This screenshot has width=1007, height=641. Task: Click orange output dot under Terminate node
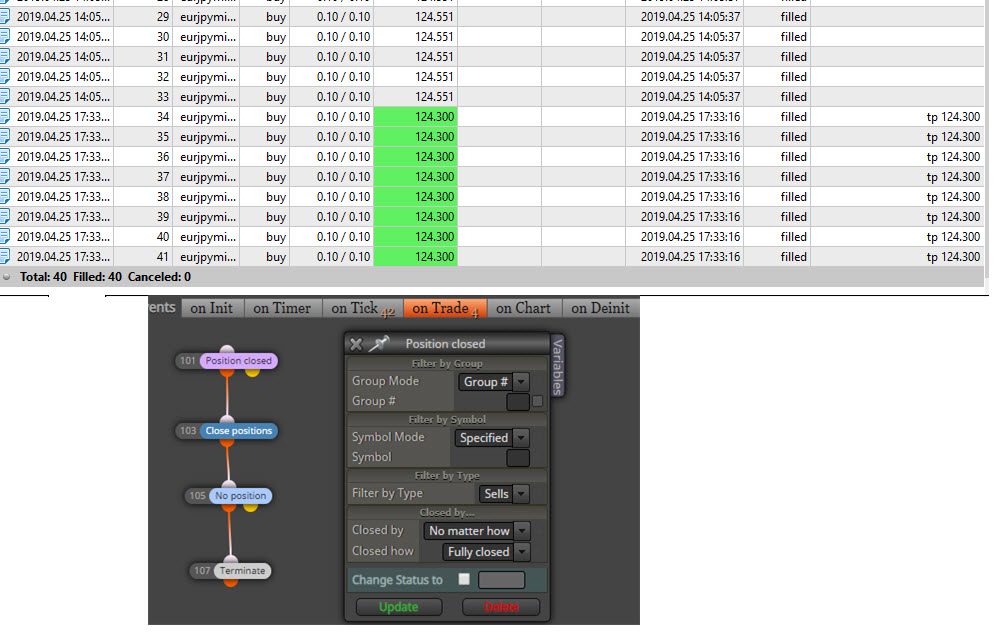[x=231, y=581]
